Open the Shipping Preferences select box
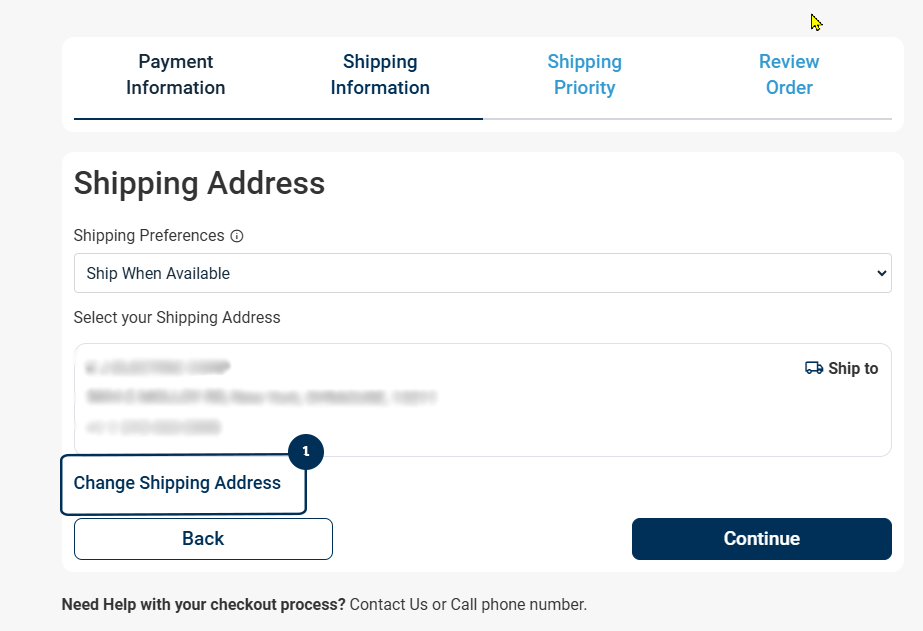Screen dimensions: 923x631 coord(482,273)
